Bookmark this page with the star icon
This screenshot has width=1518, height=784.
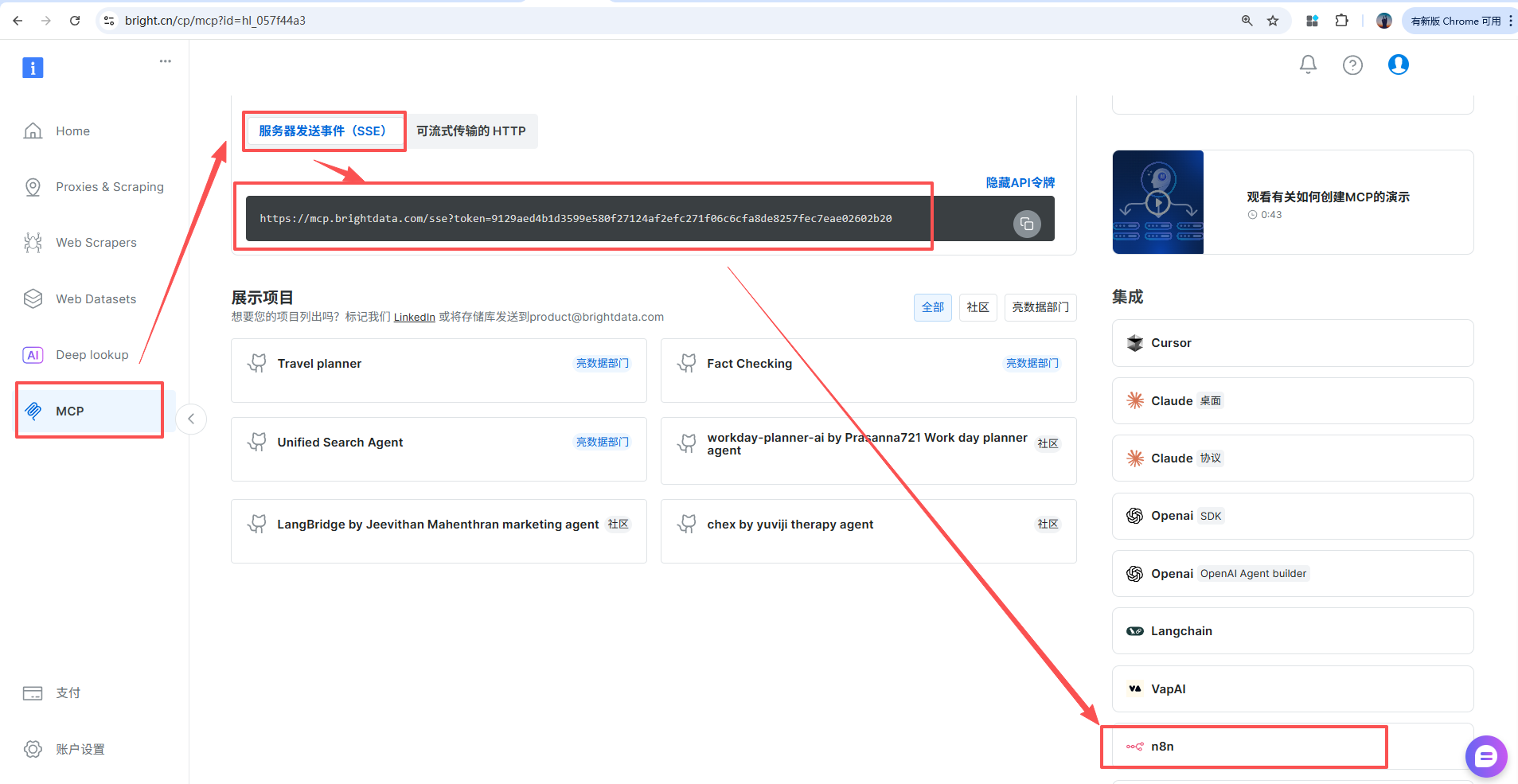(1273, 21)
